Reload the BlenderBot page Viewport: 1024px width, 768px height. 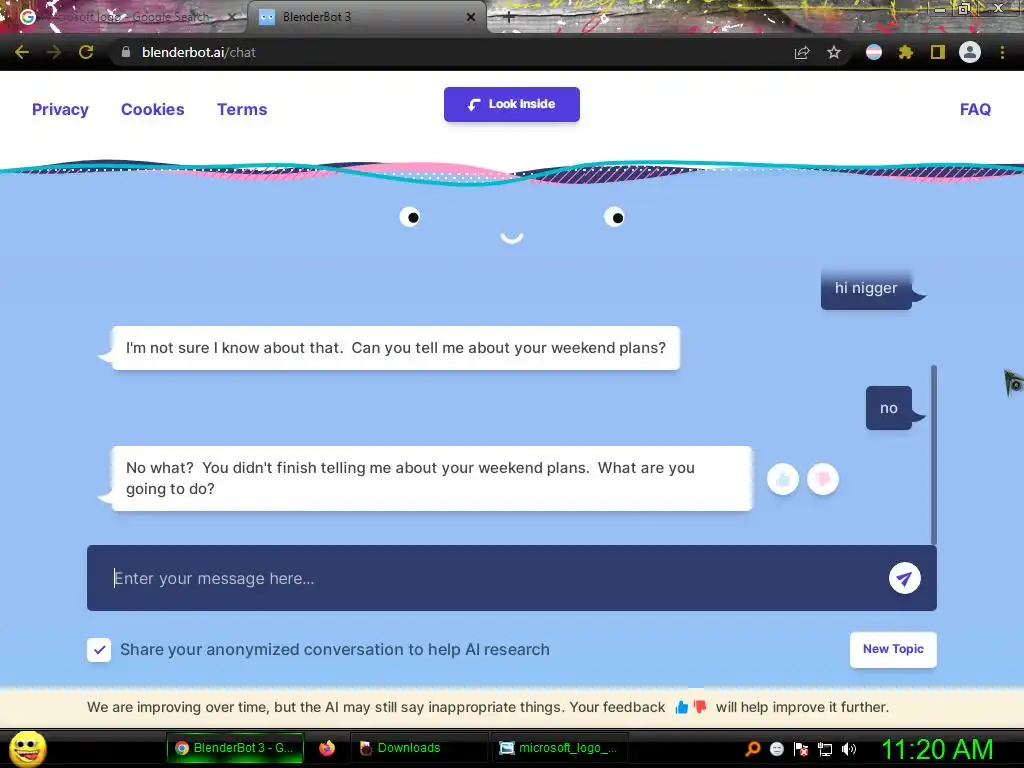[86, 52]
